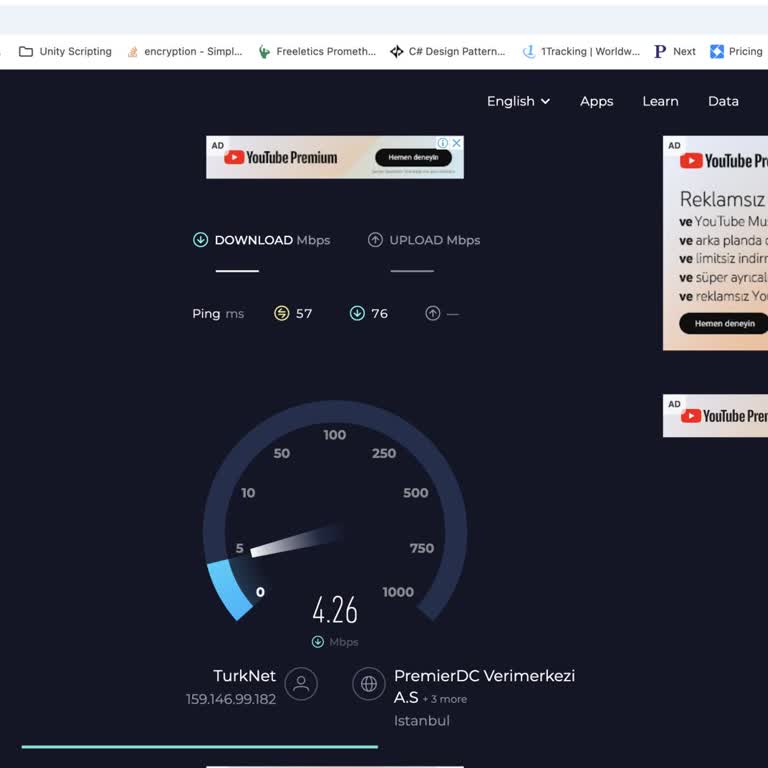Open the Unity Scripting bookmark folder
Image resolution: width=768 pixels, height=768 pixels.
point(66,51)
